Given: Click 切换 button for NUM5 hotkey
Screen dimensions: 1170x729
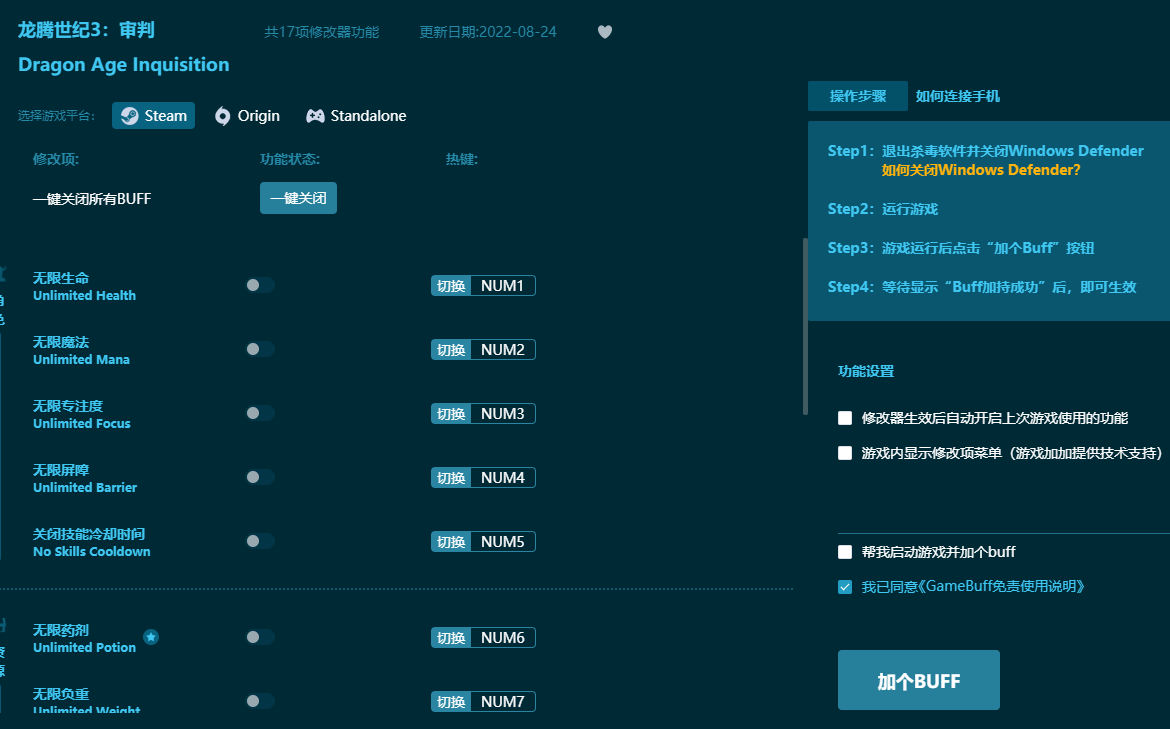Looking at the screenshot, I should pos(451,542).
